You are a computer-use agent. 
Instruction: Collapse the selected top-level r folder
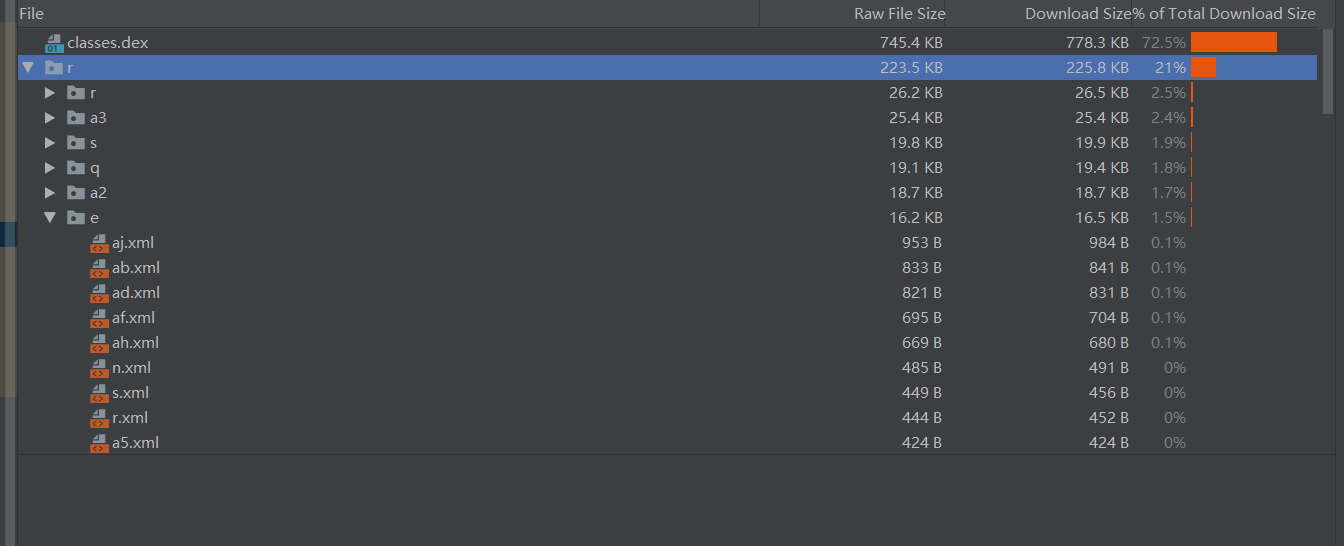click(x=28, y=68)
